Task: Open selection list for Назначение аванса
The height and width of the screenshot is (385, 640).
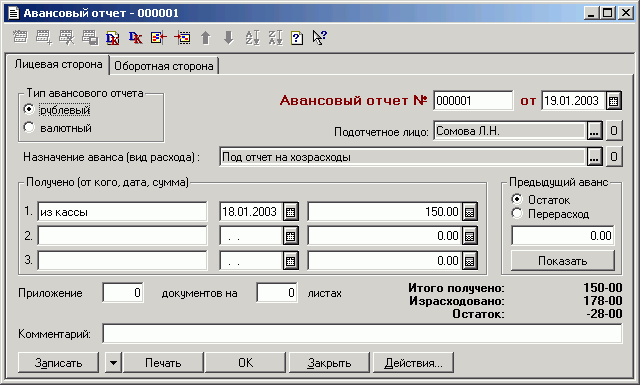Action: tap(594, 157)
